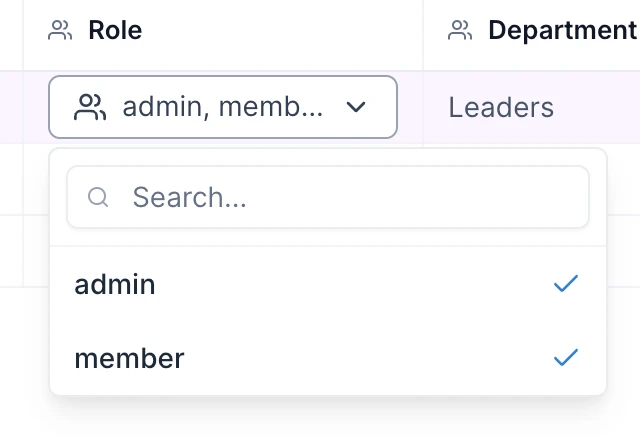
Task: Select the Department column header
Action: pyautogui.click(x=562, y=30)
